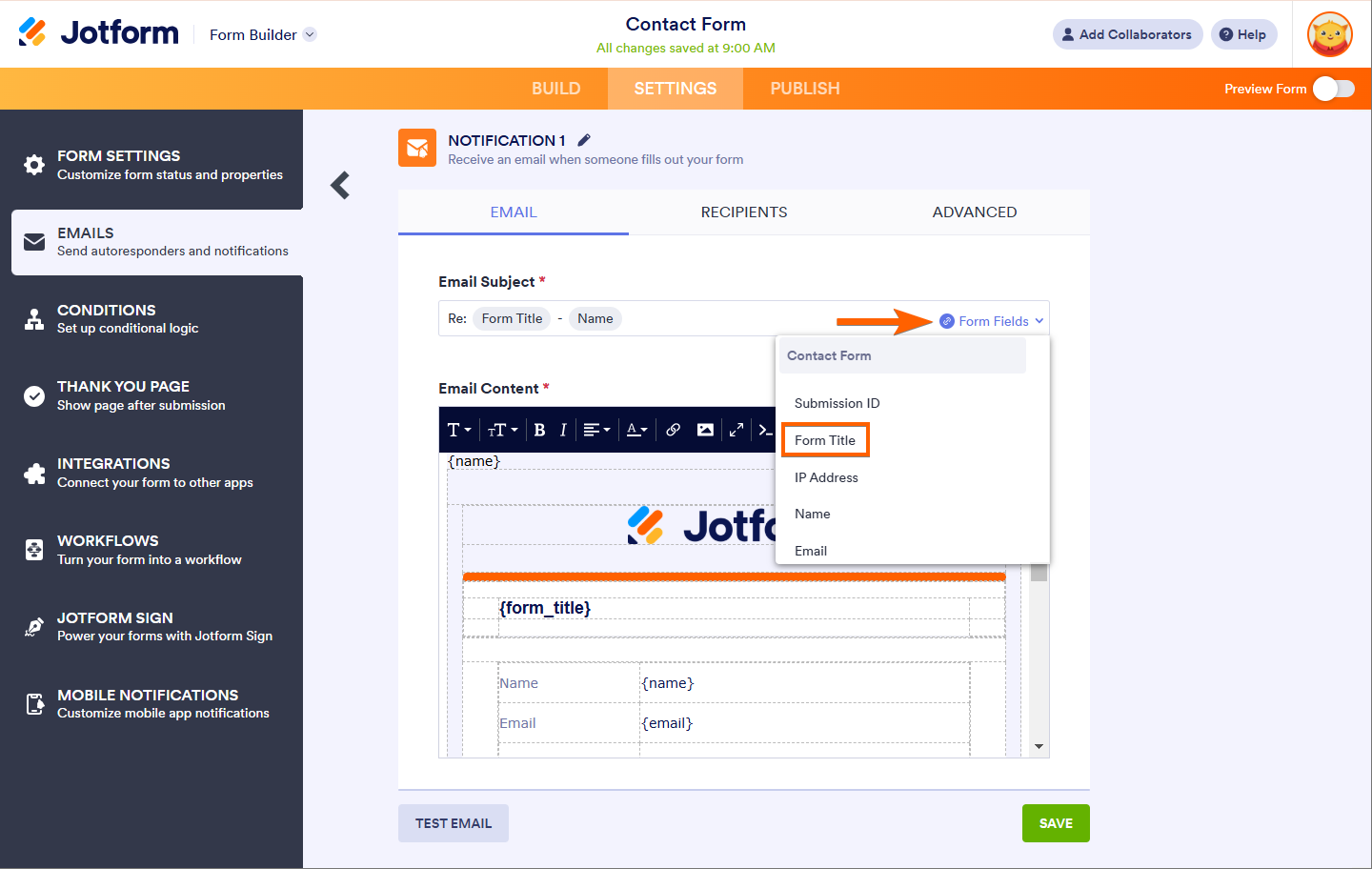The height and width of the screenshot is (869, 1372).
Task: Select the EMAIL tab of the notification
Action: (514, 212)
